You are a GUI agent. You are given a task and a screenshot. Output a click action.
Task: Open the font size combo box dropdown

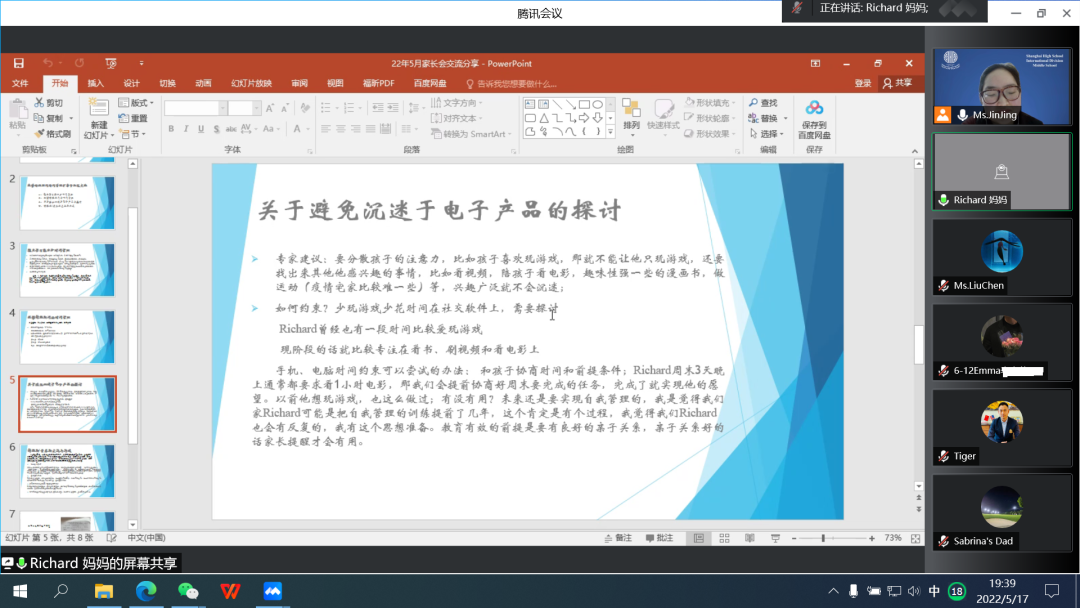pyautogui.click(x=256, y=108)
